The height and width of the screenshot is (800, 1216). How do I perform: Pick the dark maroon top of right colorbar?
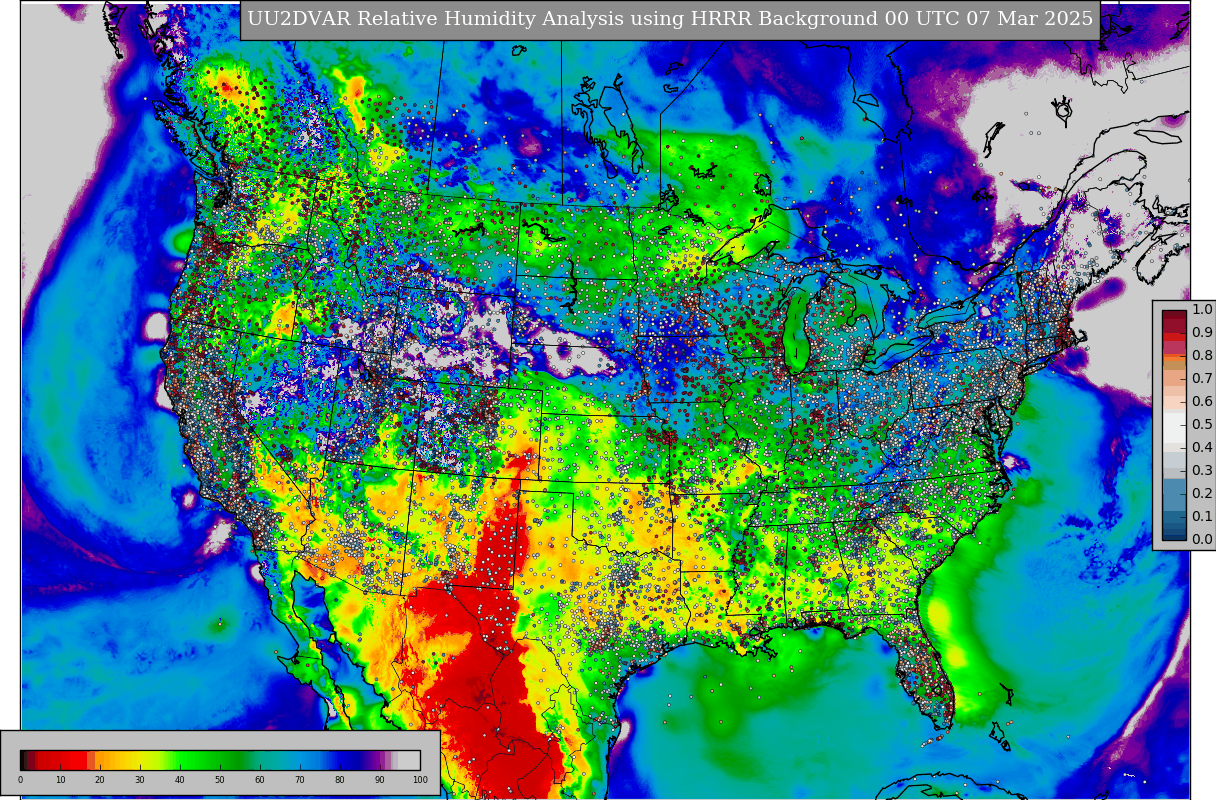1174,314
